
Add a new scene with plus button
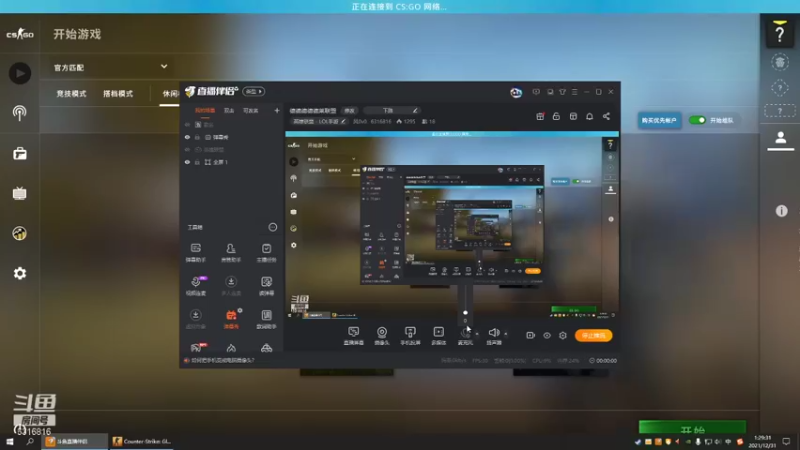tap(277, 110)
